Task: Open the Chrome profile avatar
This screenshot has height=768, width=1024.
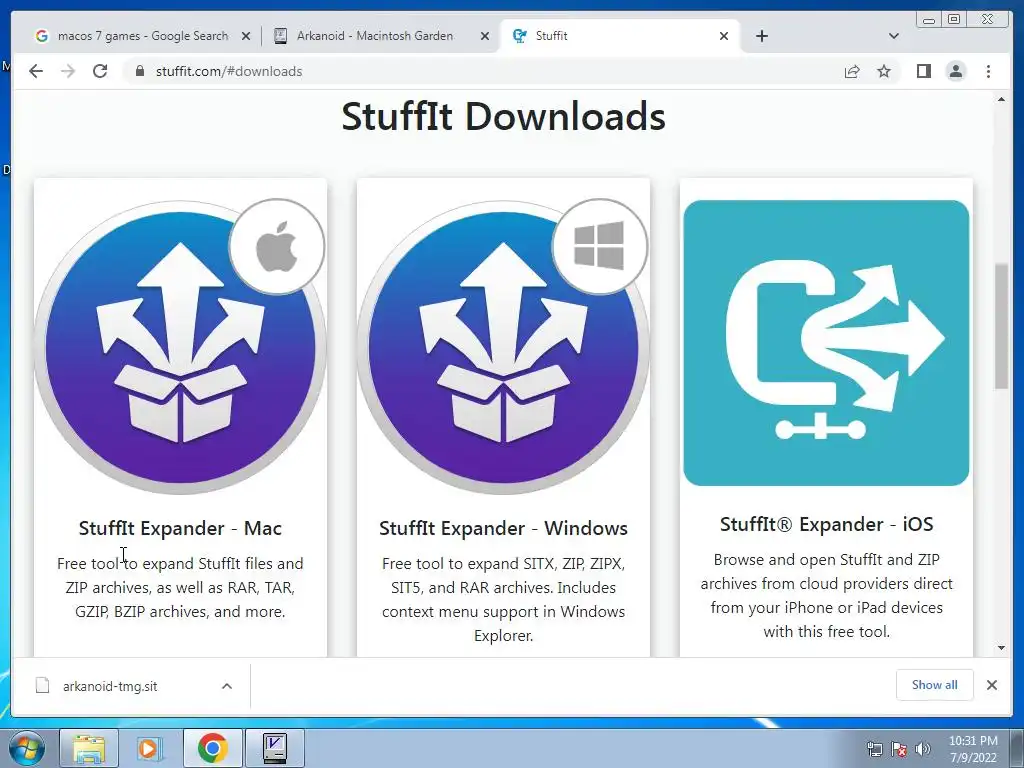Action: [x=956, y=71]
